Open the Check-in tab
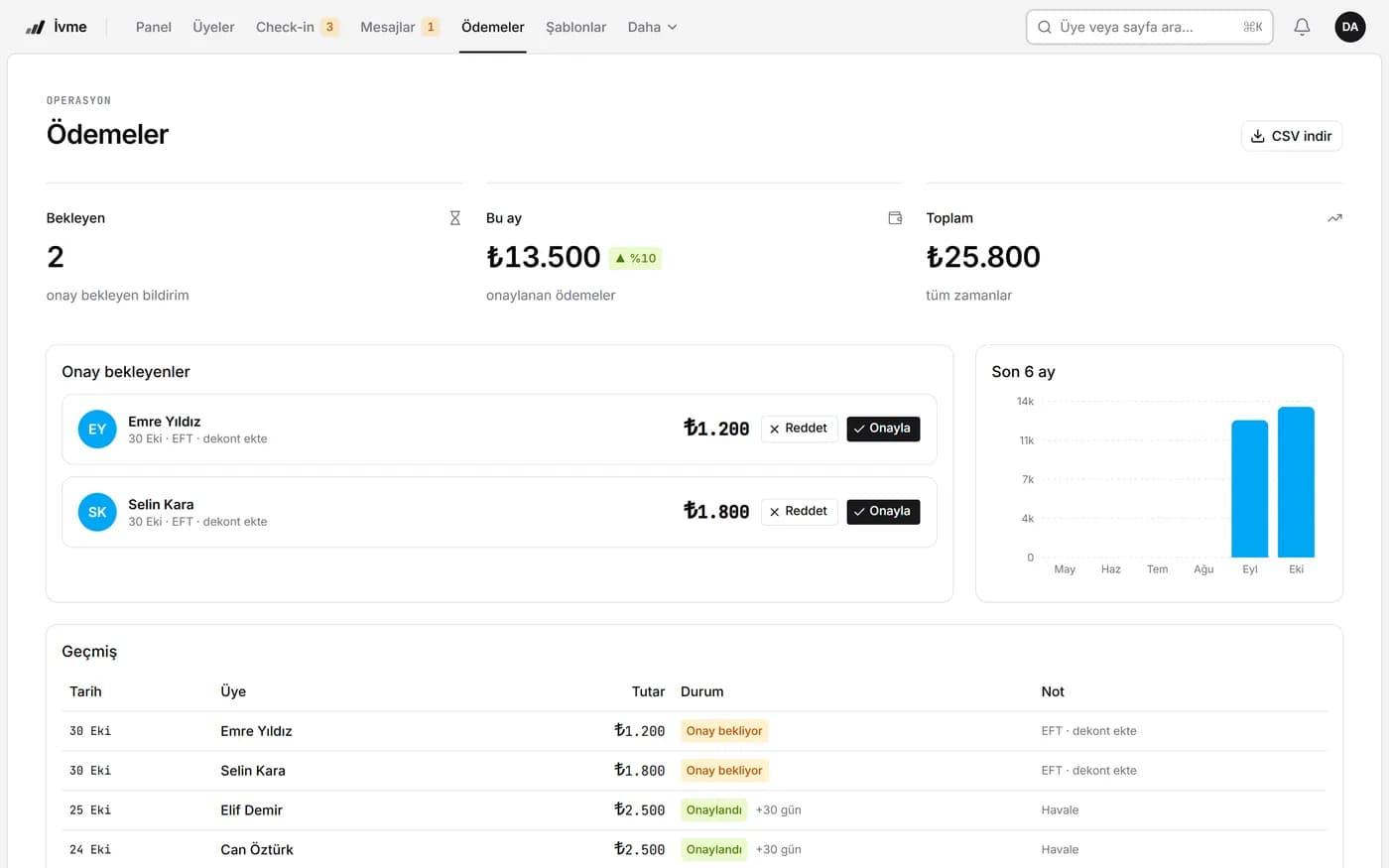Viewport: 1389px width, 868px height. pos(297,27)
